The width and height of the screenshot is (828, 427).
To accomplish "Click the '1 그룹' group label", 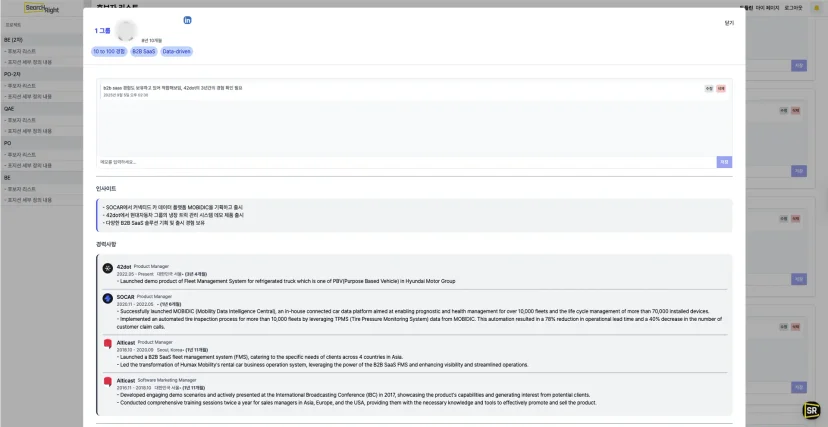I will [102, 31].
